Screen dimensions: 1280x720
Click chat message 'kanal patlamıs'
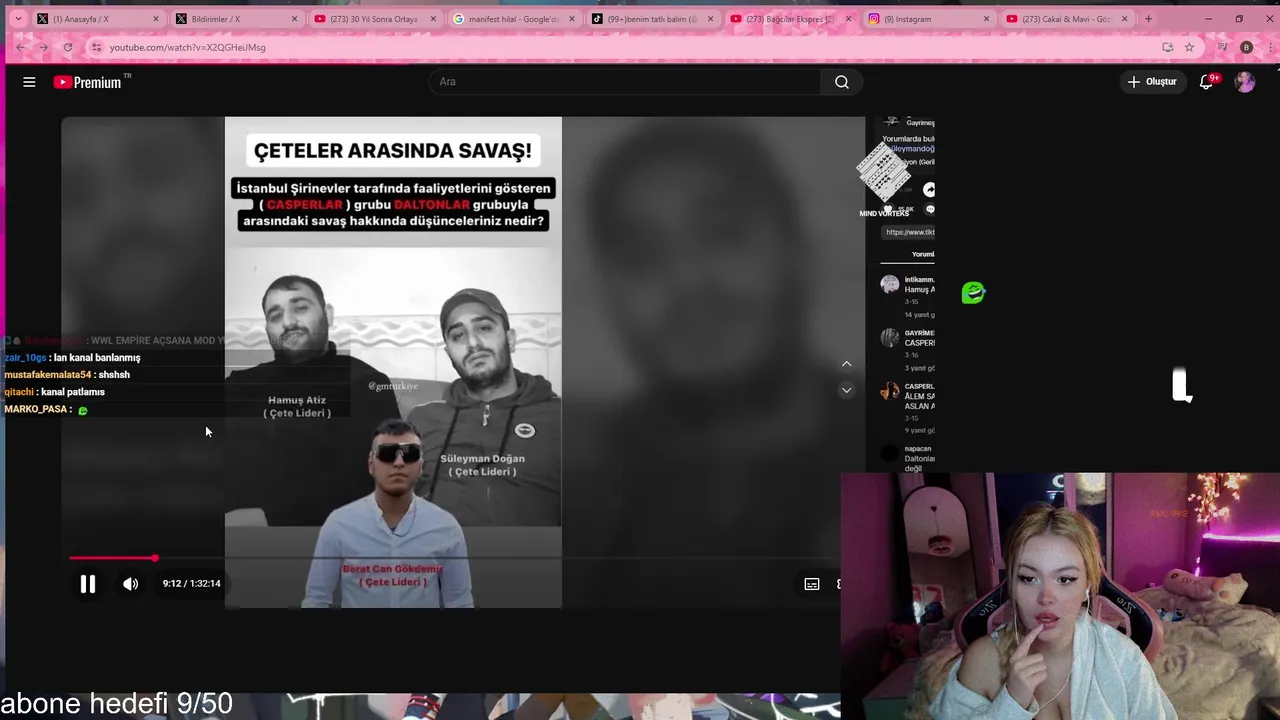(73, 392)
